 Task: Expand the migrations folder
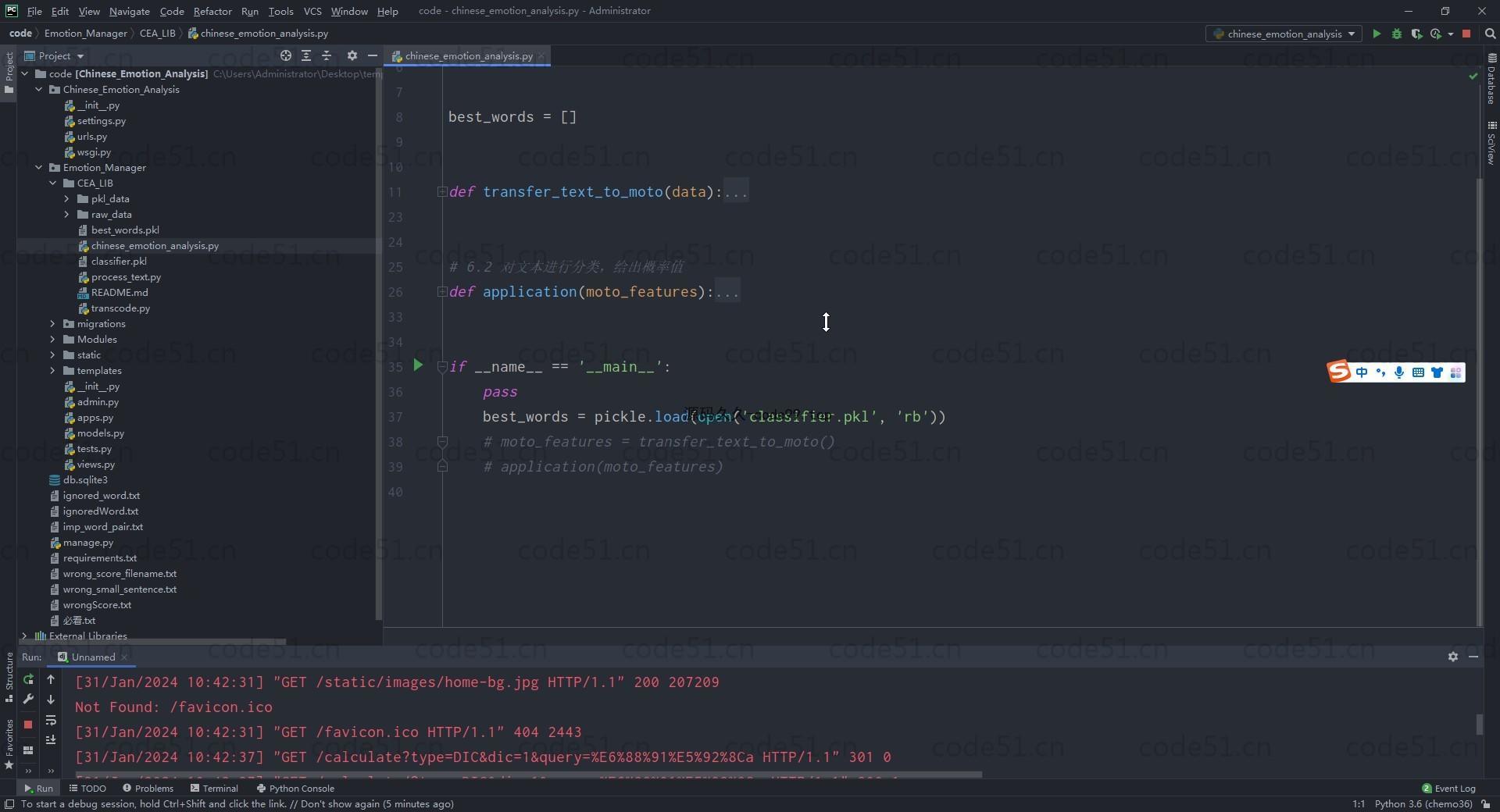coord(52,323)
